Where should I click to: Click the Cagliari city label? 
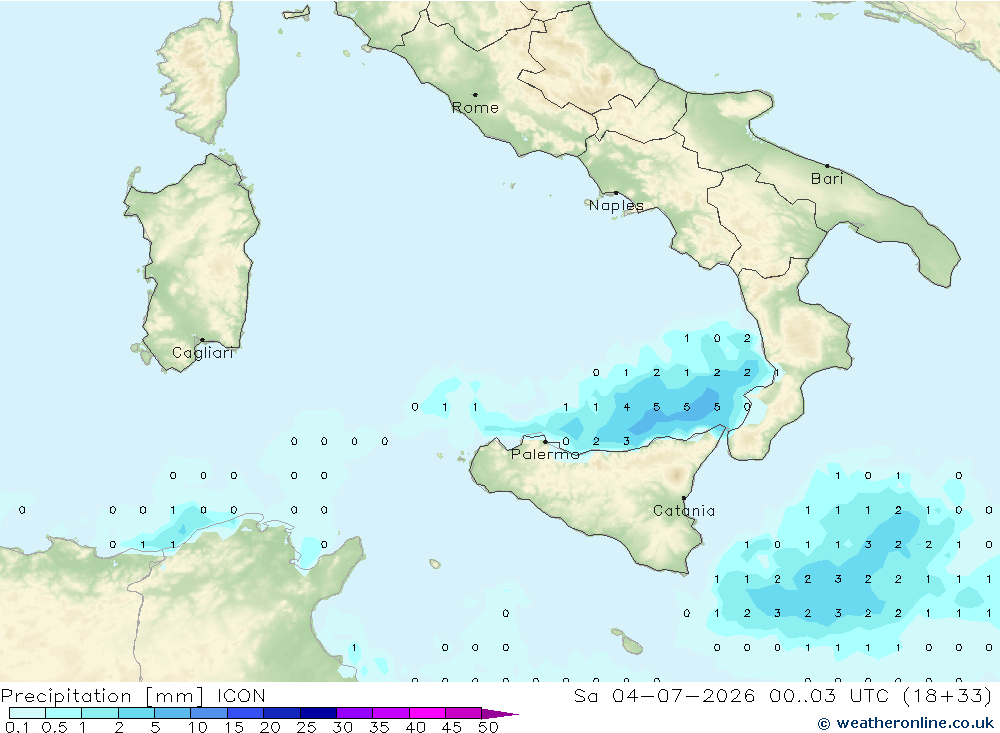coord(203,353)
